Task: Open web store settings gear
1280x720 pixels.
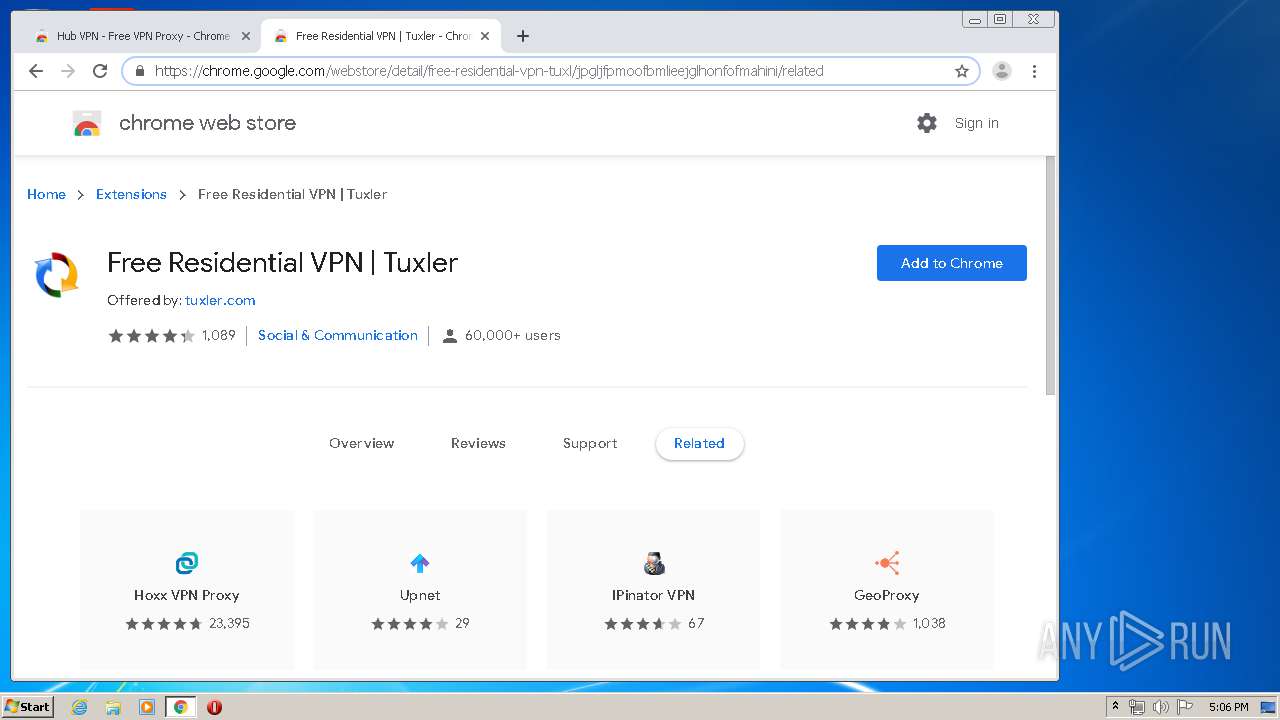Action: (x=927, y=123)
